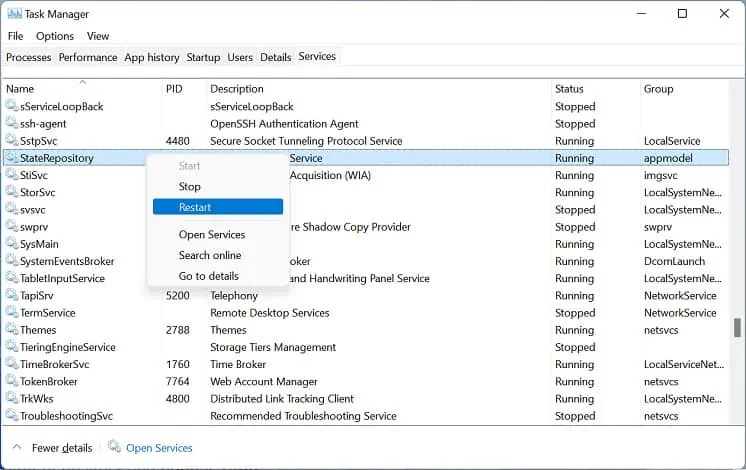Click the StiSvc service gear icon
Viewport: 746px width, 470px height.
tap(12, 174)
